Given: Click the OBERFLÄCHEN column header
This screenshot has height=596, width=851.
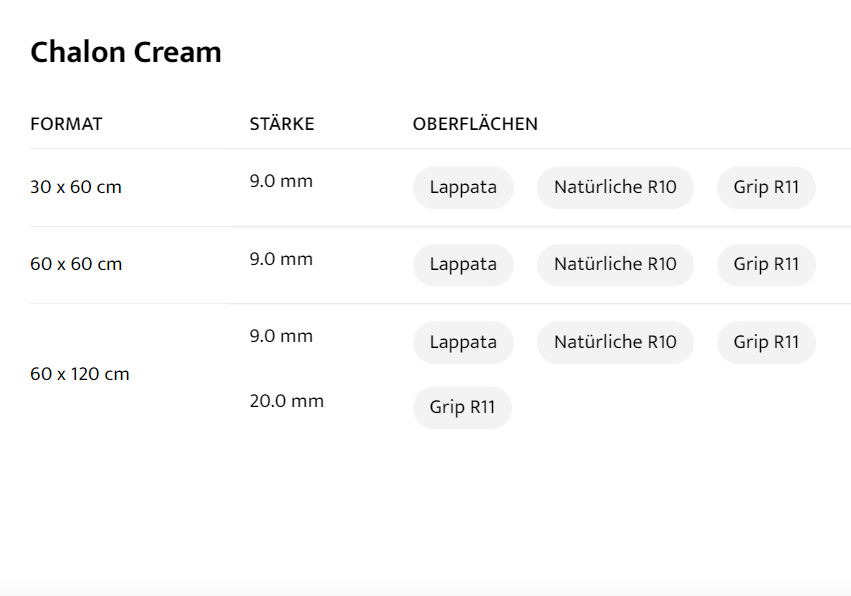Looking at the screenshot, I should tap(475, 124).
